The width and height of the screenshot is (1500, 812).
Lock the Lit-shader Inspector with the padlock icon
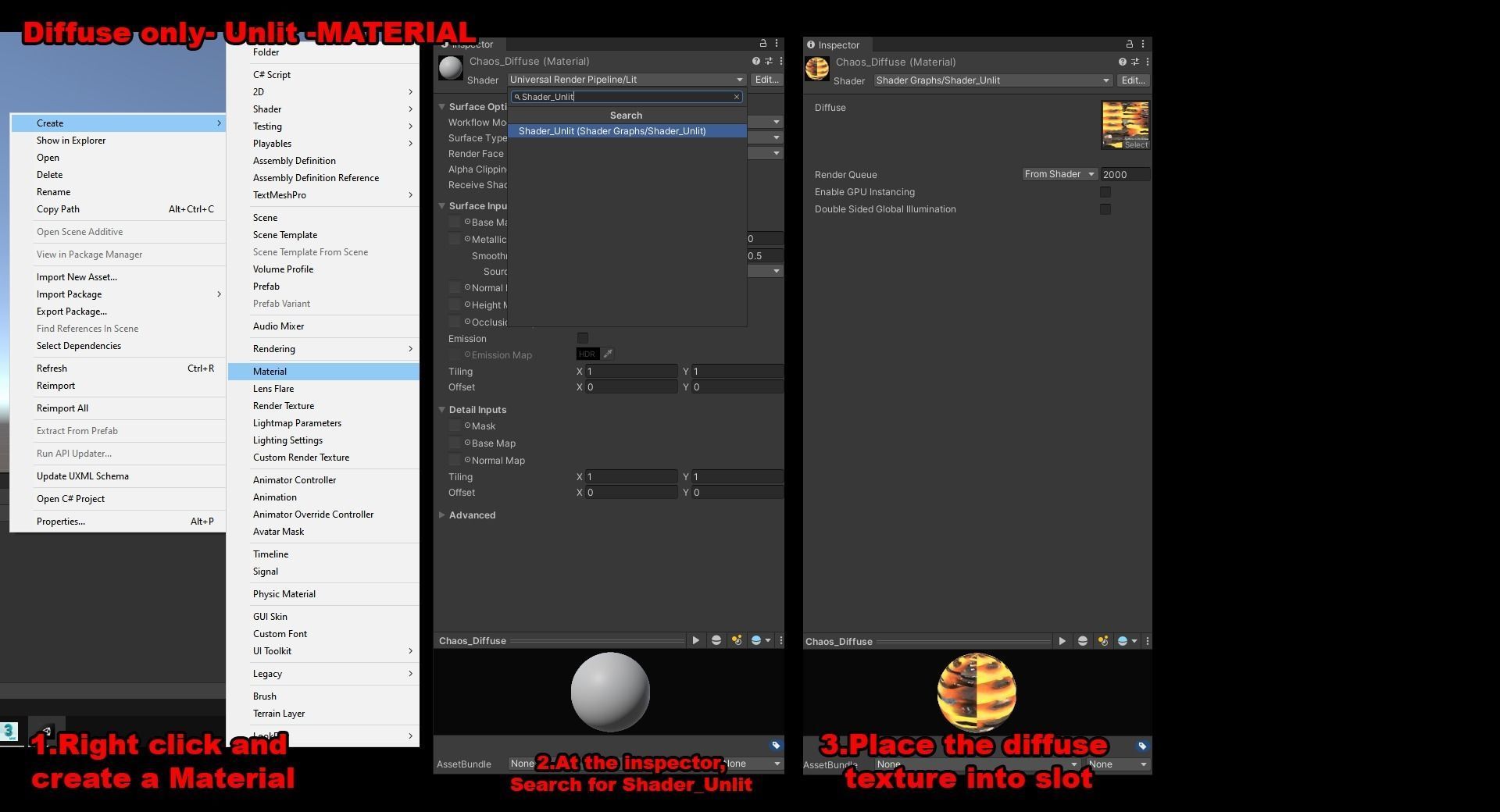click(763, 44)
